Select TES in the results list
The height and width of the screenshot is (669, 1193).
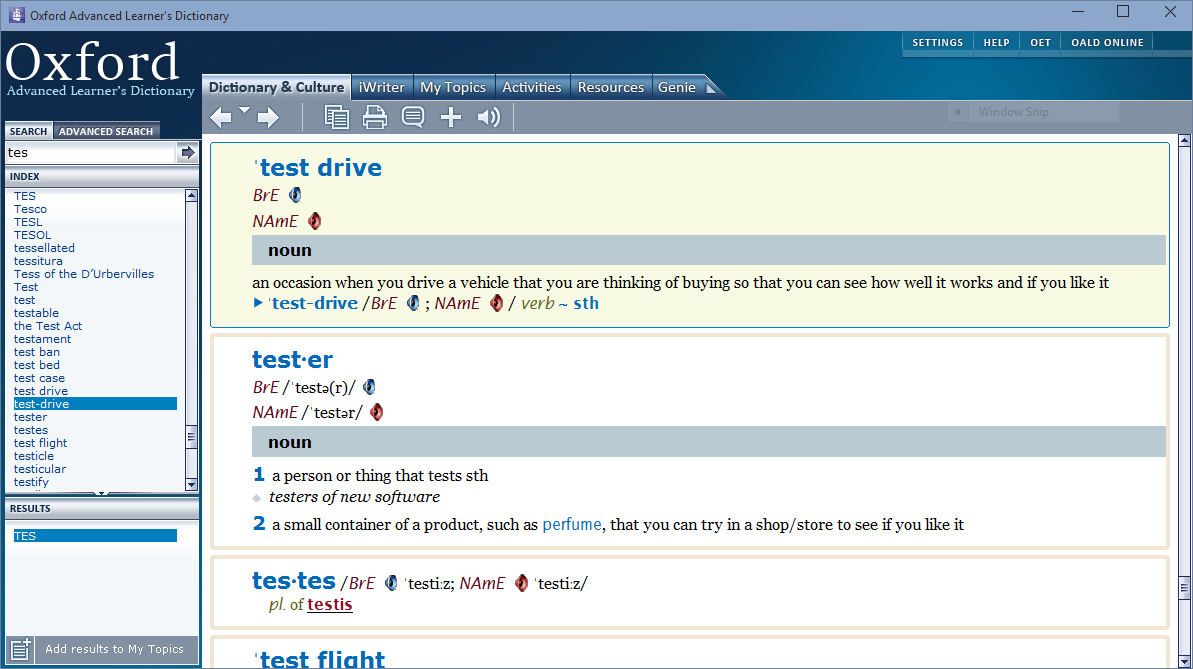[95, 536]
